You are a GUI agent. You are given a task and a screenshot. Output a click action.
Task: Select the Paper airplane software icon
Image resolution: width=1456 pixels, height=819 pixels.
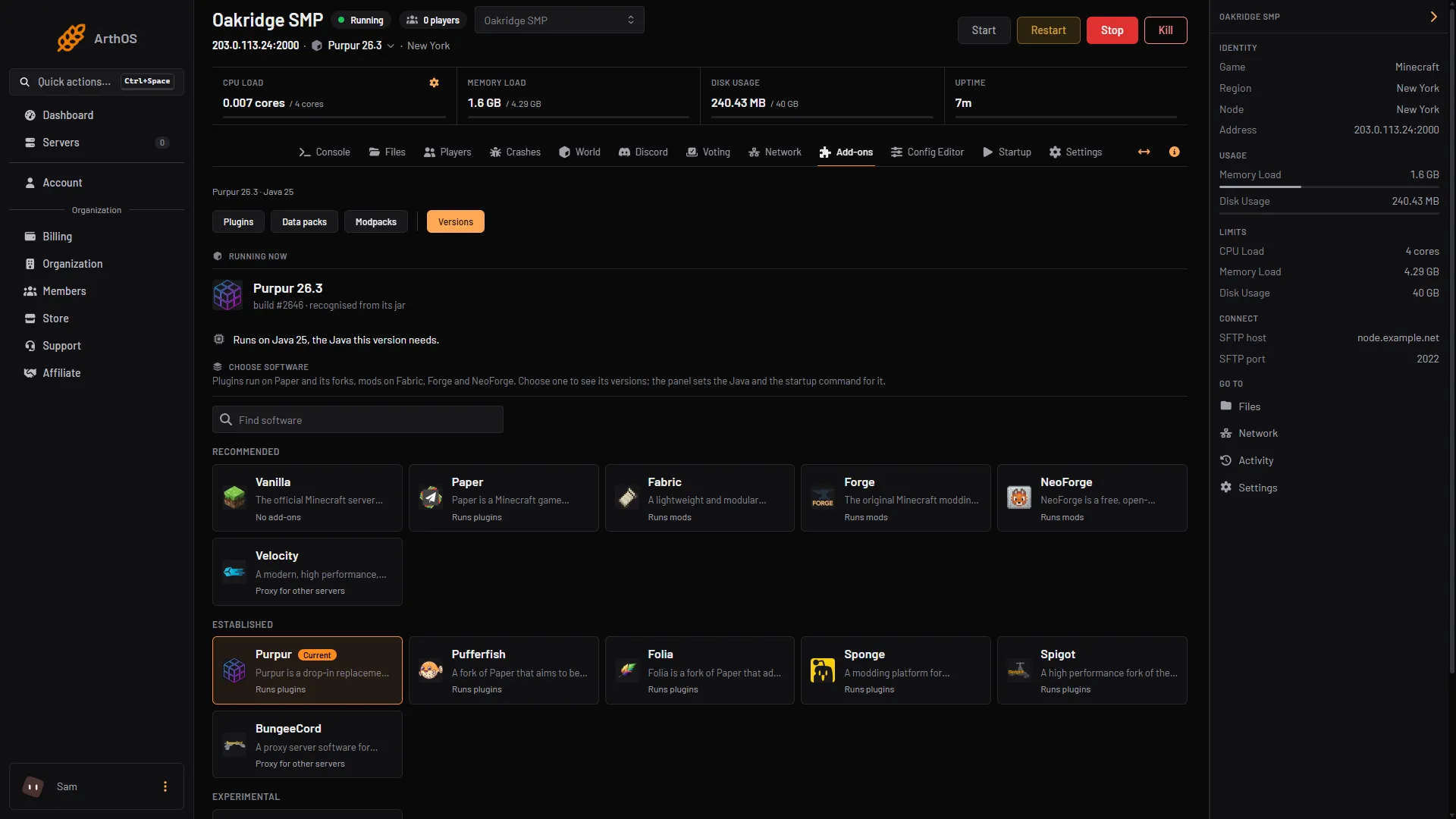tap(431, 497)
